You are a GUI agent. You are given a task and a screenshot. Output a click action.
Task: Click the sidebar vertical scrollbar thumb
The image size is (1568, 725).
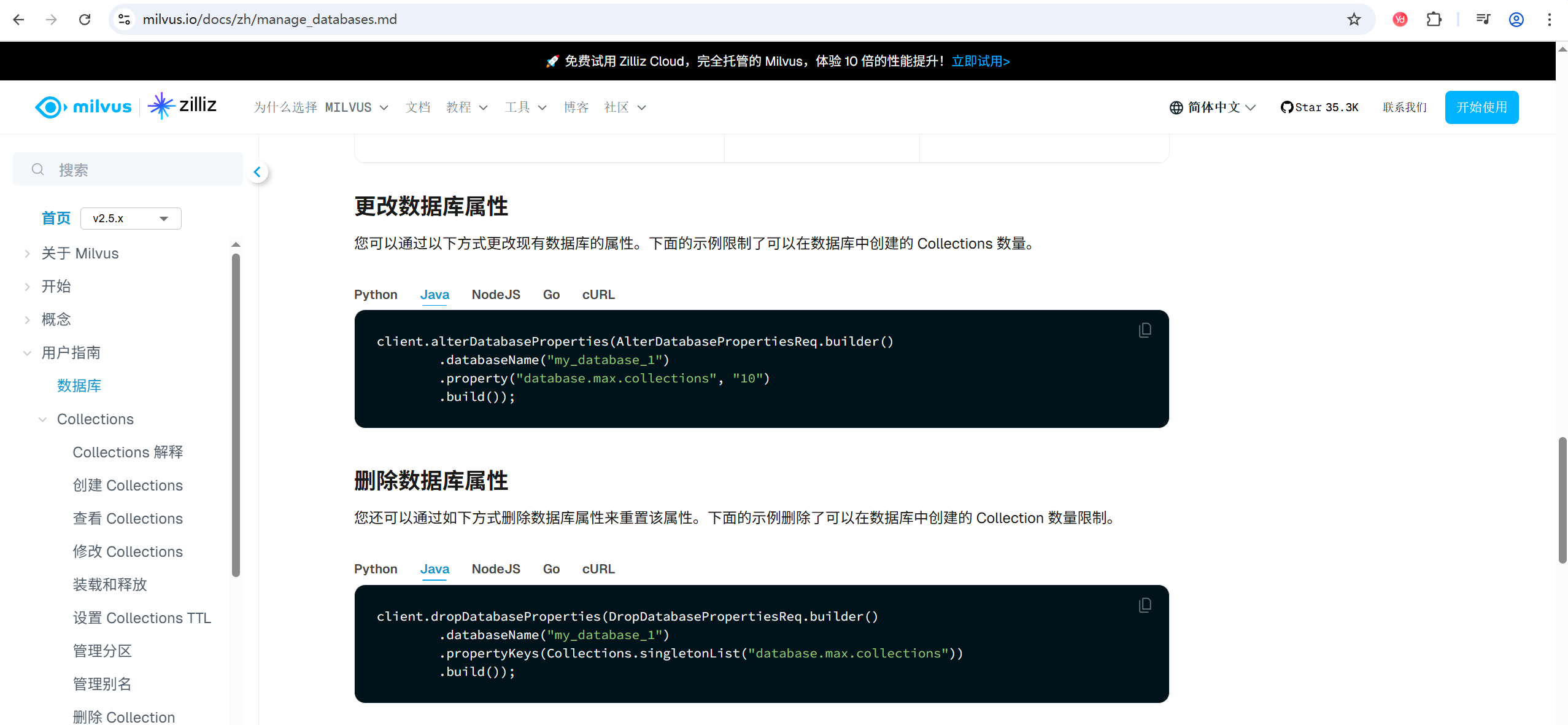pos(236,415)
